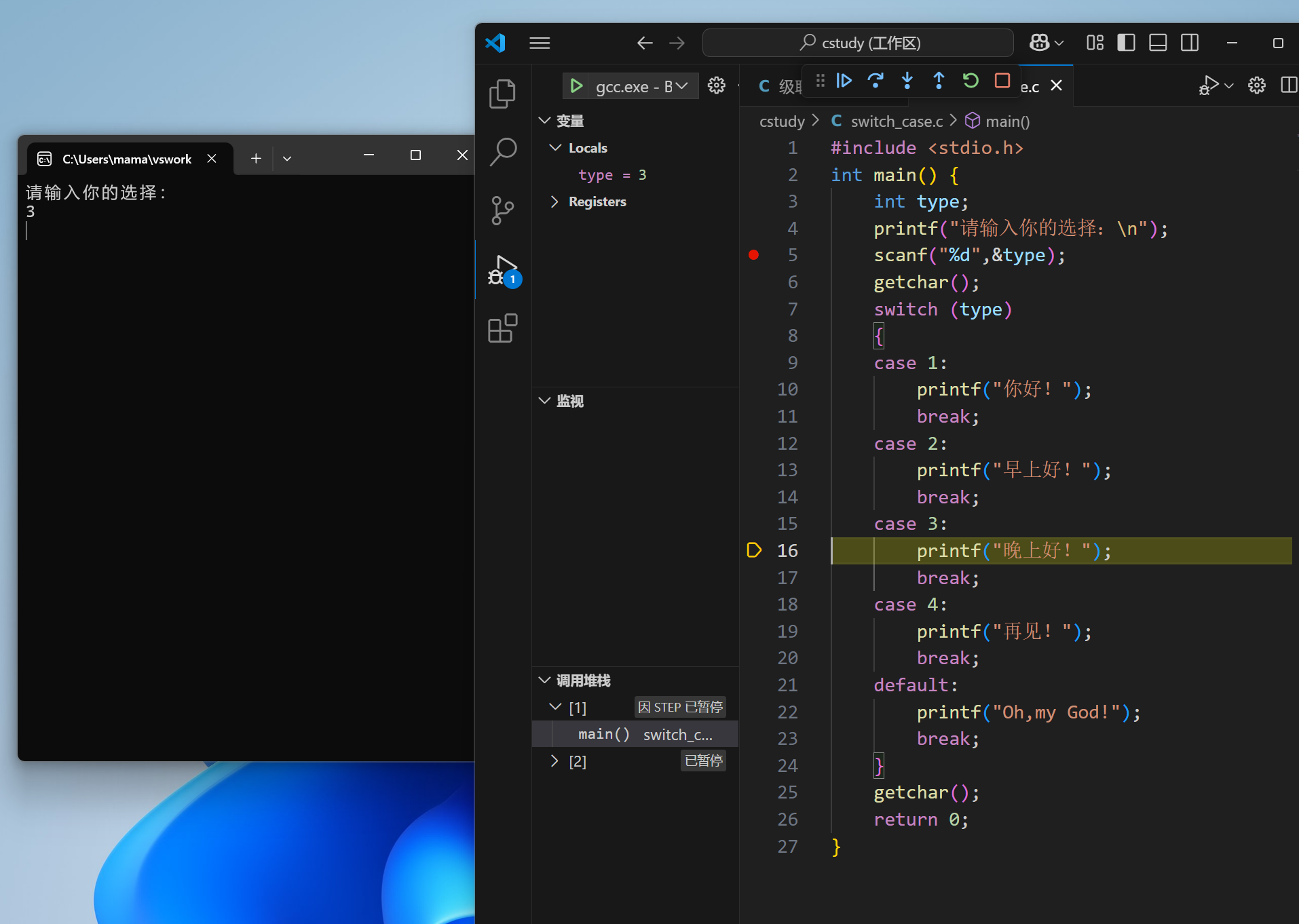Stop the debugging session

[1002, 81]
